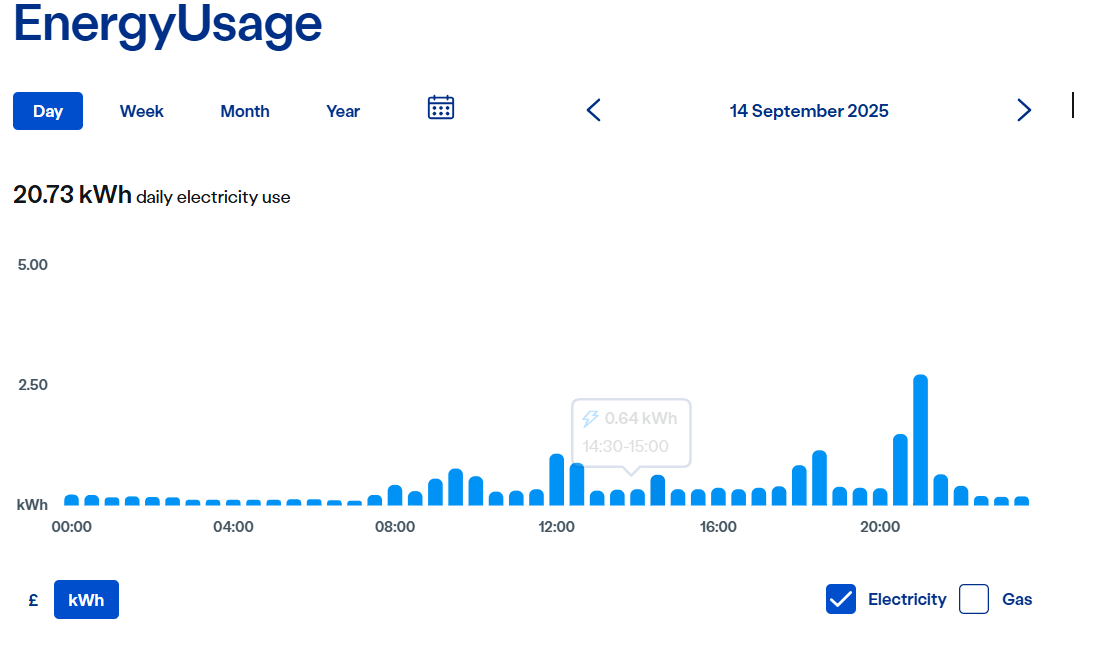Switch to the Month tab

[x=245, y=111]
